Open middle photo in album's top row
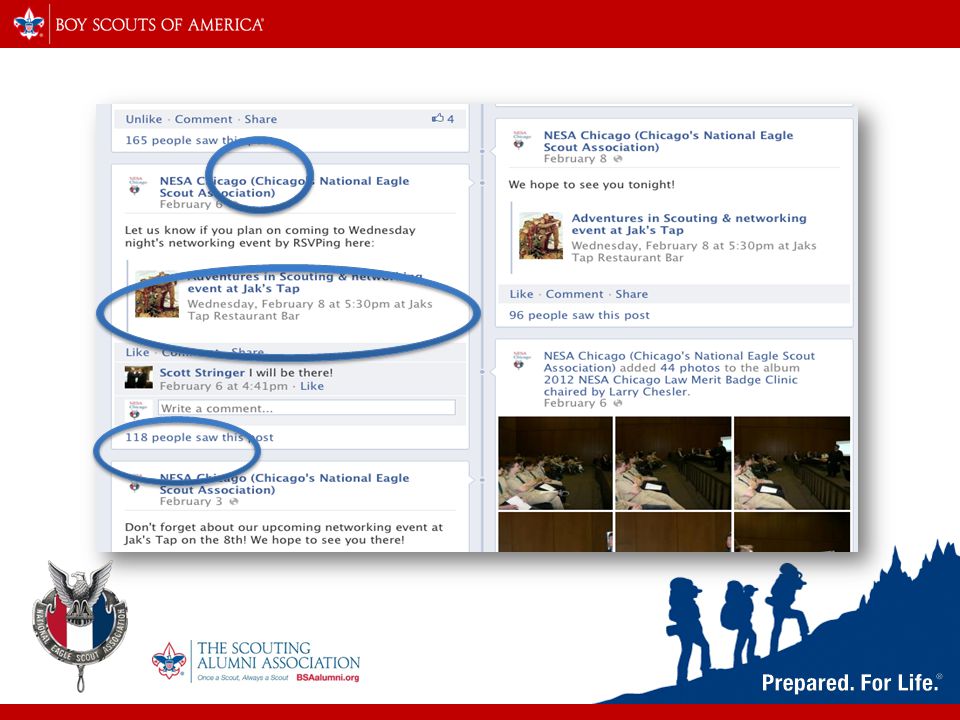960x720 pixels. tap(673, 463)
